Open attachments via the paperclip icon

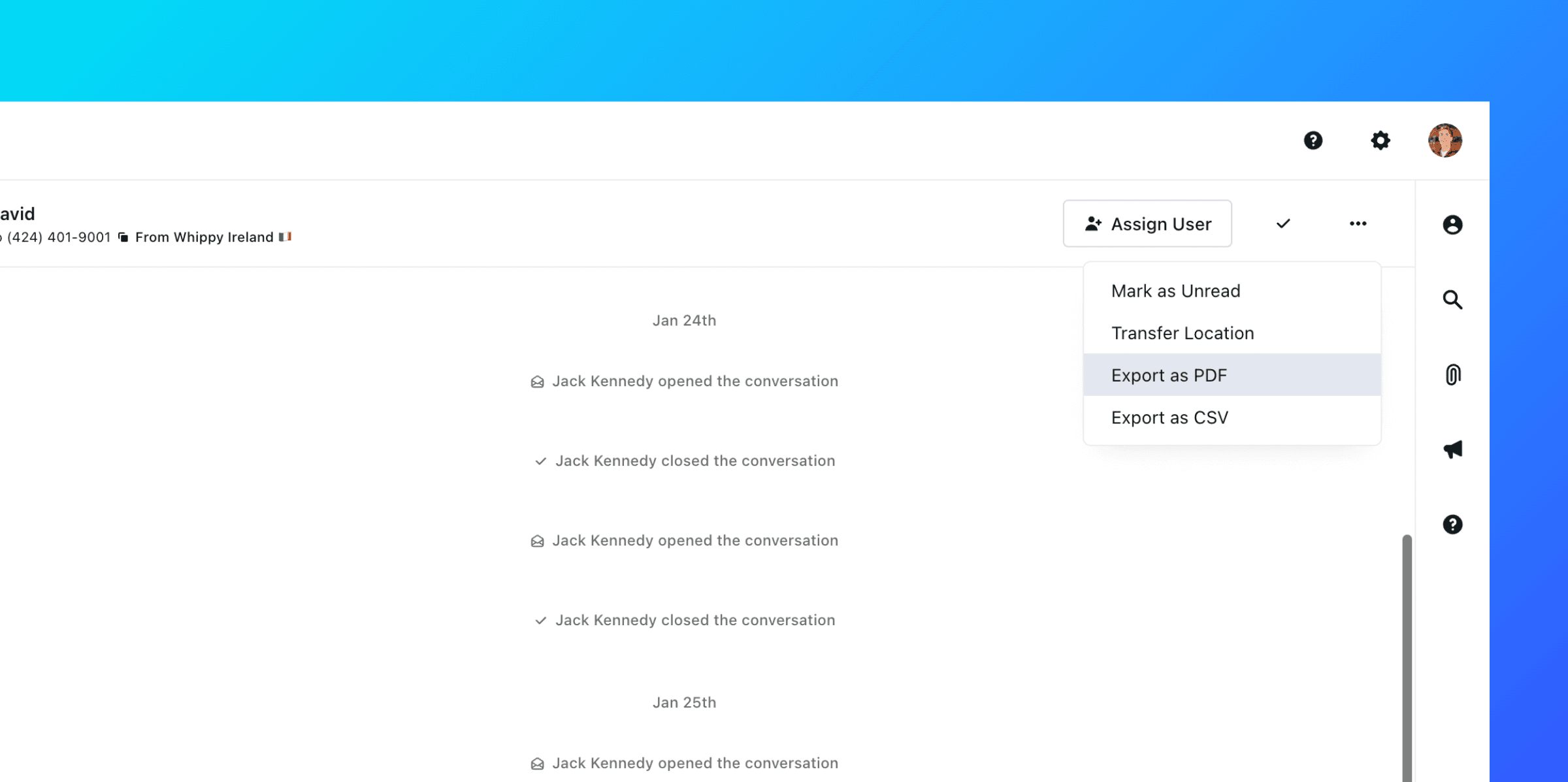(x=1452, y=374)
